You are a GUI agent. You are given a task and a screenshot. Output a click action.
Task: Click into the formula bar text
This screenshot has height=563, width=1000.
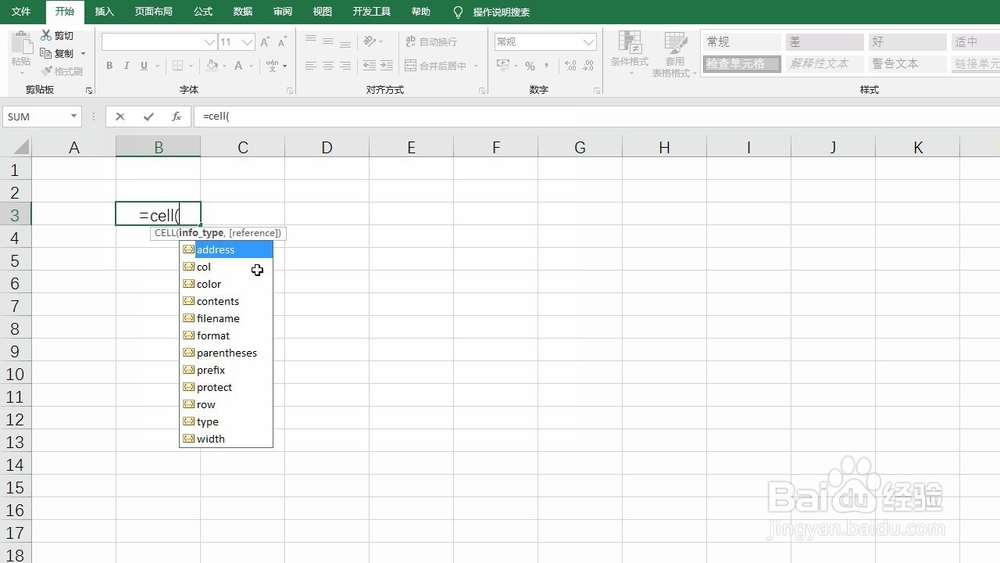click(216, 116)
